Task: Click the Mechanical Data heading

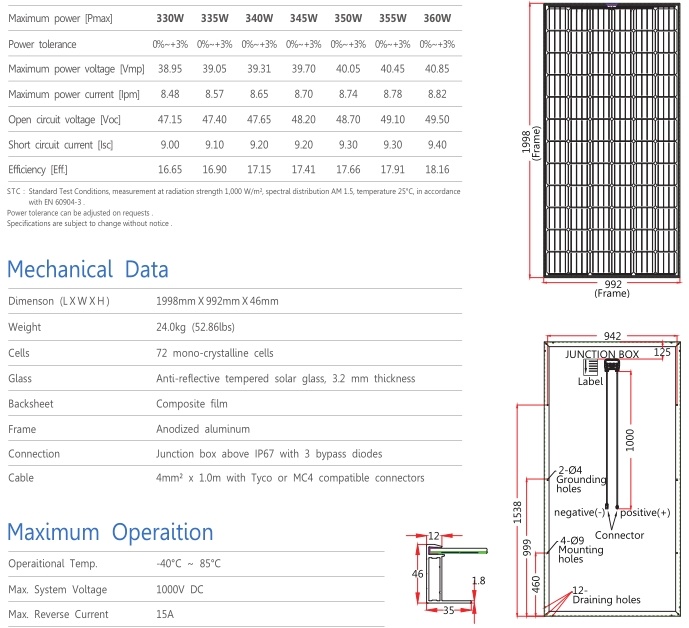Action: (88, 269)
